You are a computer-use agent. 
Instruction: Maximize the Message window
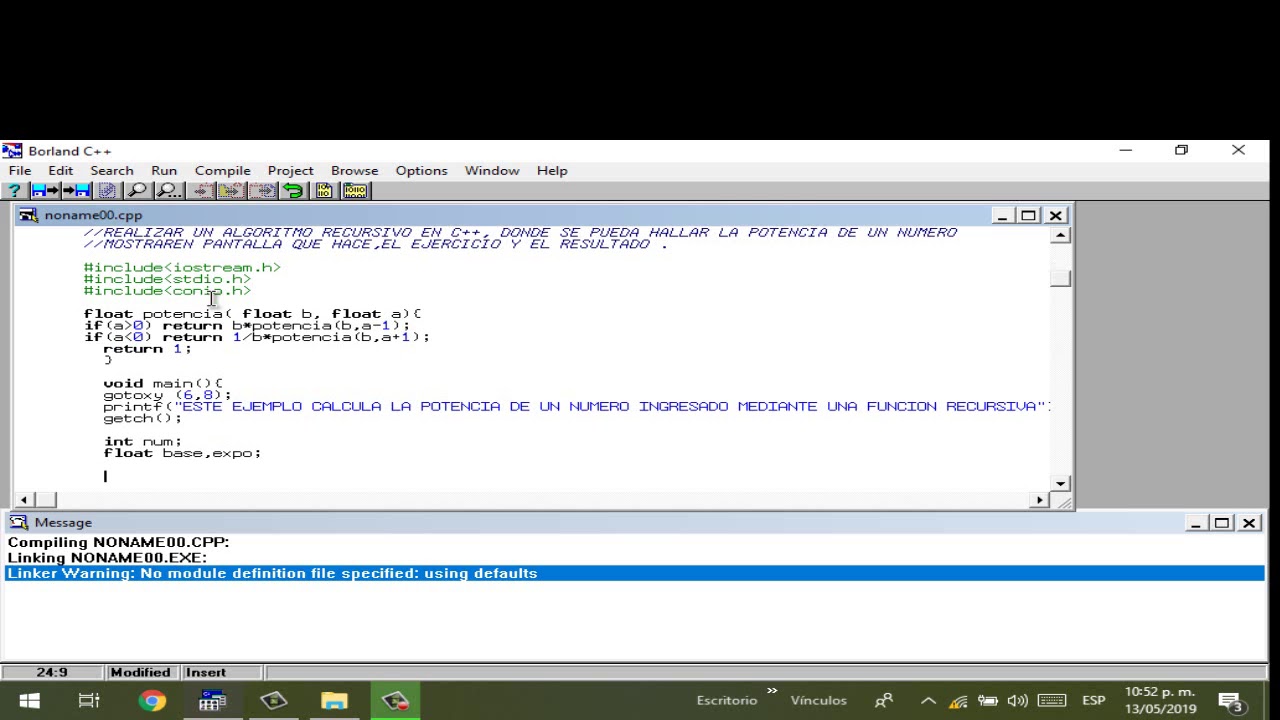(x=1222, y=523)
